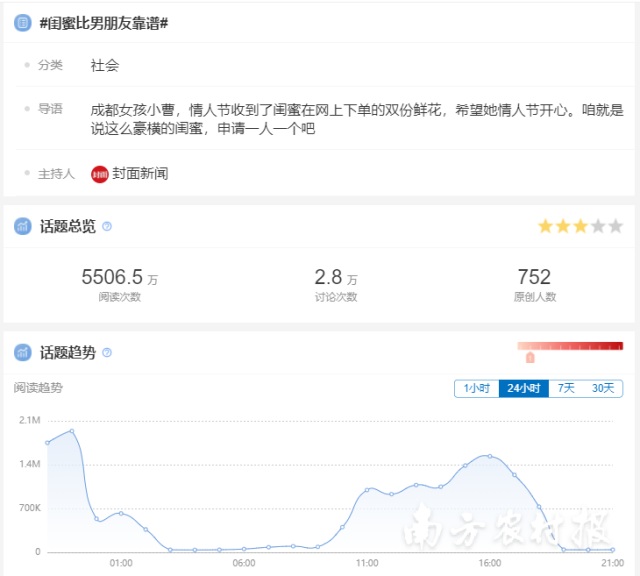Click the 社会 category value
The height and width of the screenshot is (576, 640).
105,65
